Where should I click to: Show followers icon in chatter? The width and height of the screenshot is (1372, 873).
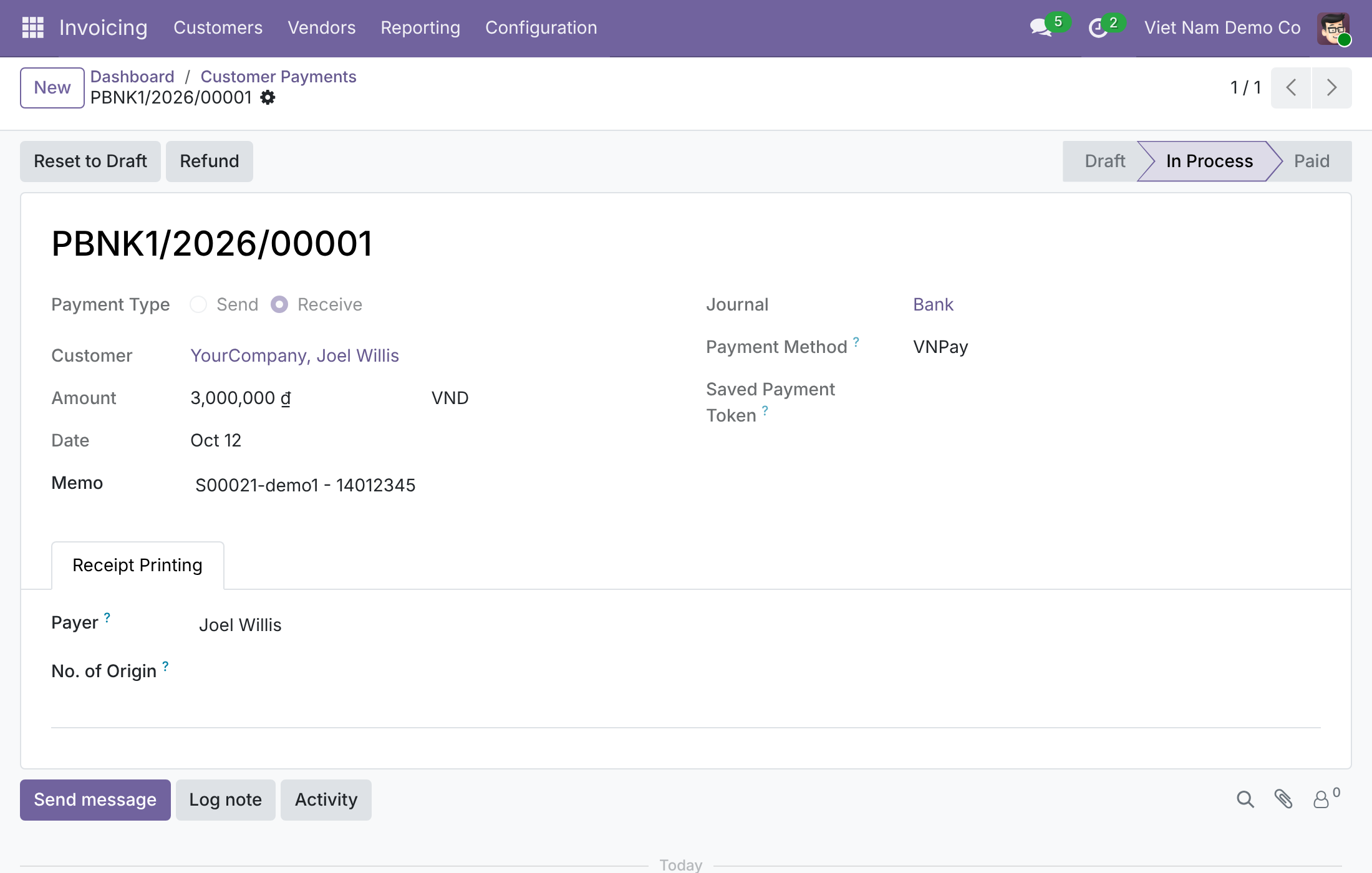tap(1321, 799)
